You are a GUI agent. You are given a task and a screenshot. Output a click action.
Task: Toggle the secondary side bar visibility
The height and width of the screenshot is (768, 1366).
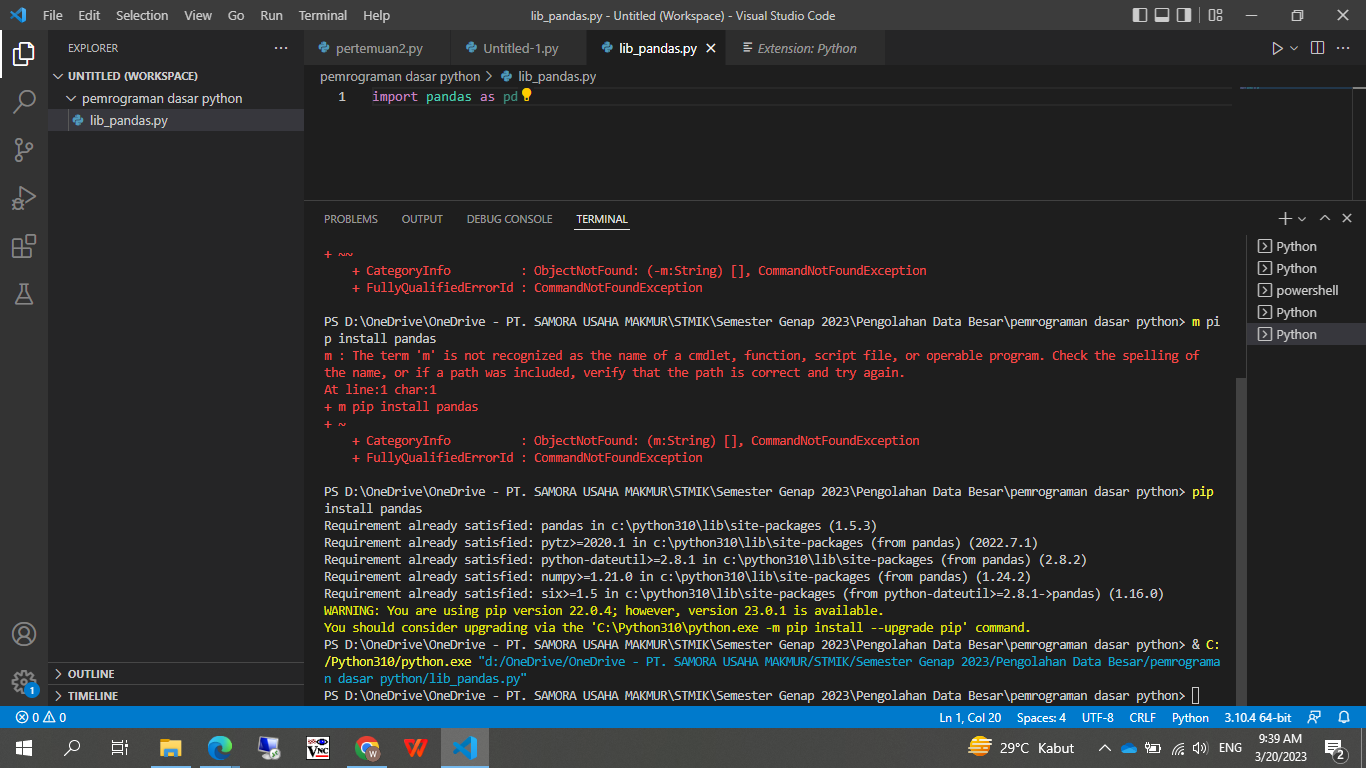[1185, 15]
